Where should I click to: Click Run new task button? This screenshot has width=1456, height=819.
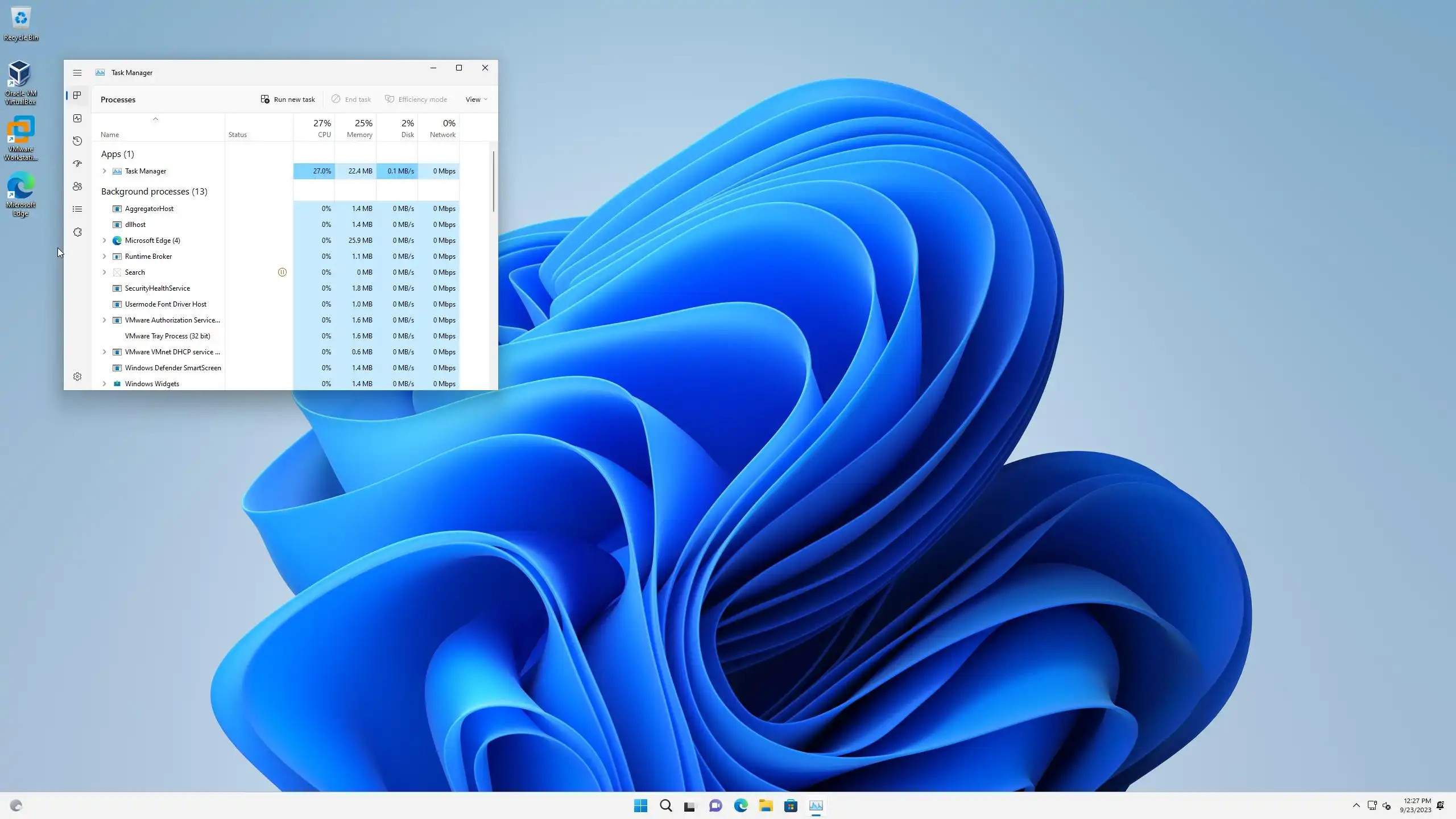[288, 100]
